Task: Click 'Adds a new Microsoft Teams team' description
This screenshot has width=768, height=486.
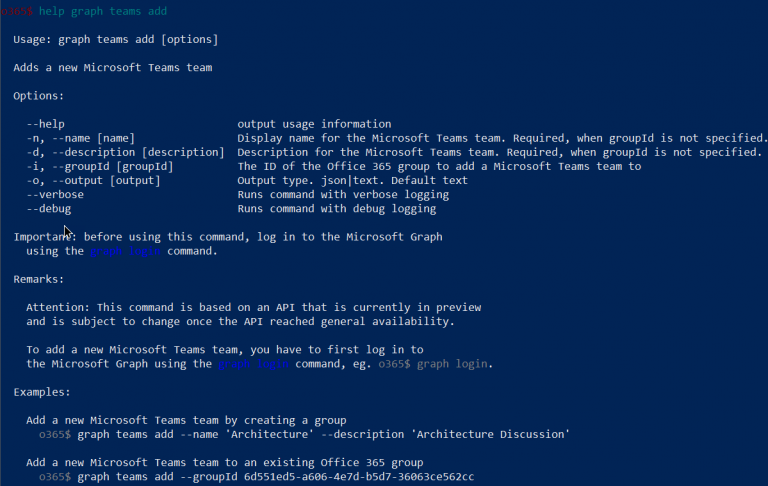Action: tap(113, 68)
